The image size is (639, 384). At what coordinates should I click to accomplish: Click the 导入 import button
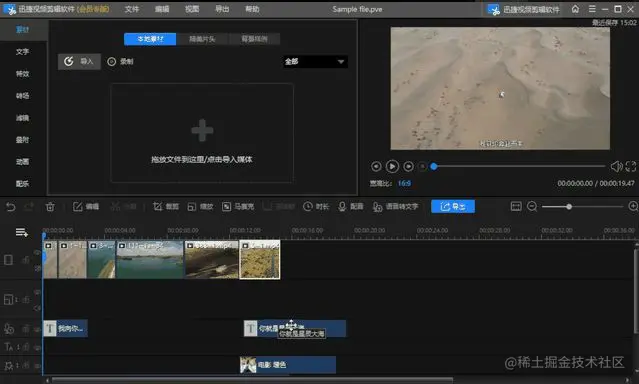pyautogui.click(x=79, y=62)
